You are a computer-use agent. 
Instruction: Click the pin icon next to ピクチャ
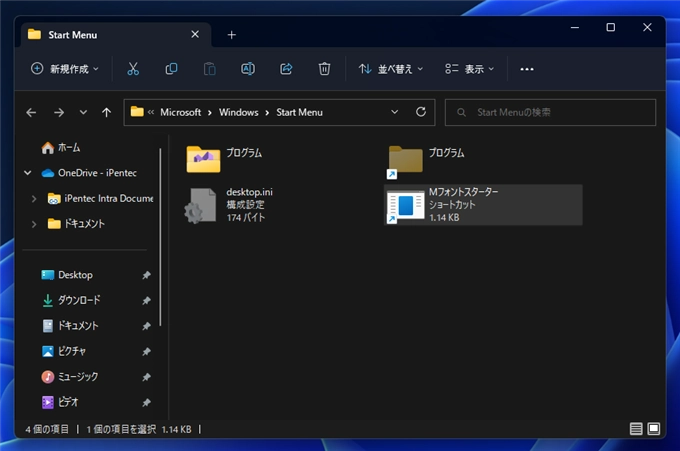point(147,351)
